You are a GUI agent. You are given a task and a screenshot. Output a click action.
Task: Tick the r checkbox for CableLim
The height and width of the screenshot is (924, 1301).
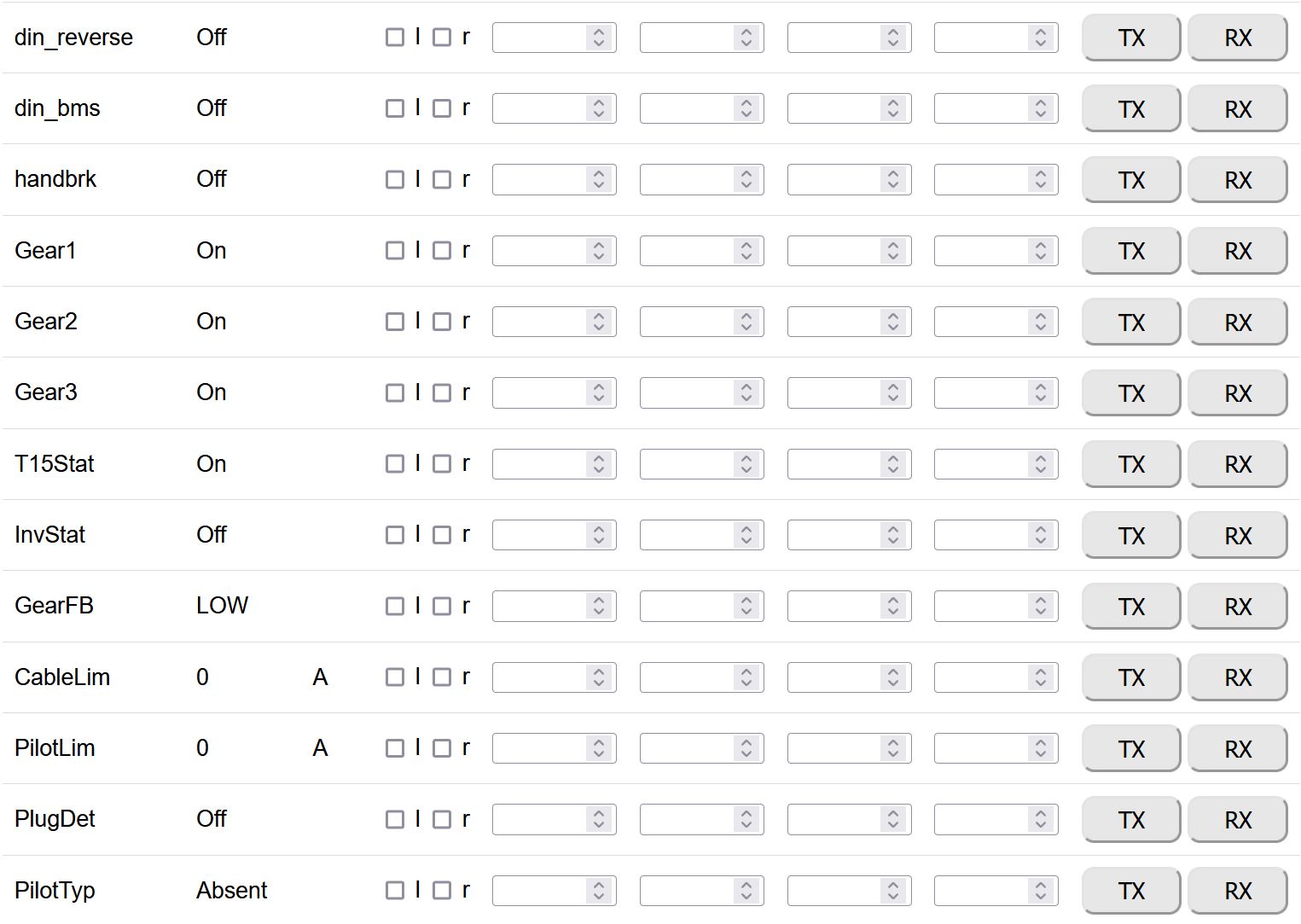coord(442,677)
